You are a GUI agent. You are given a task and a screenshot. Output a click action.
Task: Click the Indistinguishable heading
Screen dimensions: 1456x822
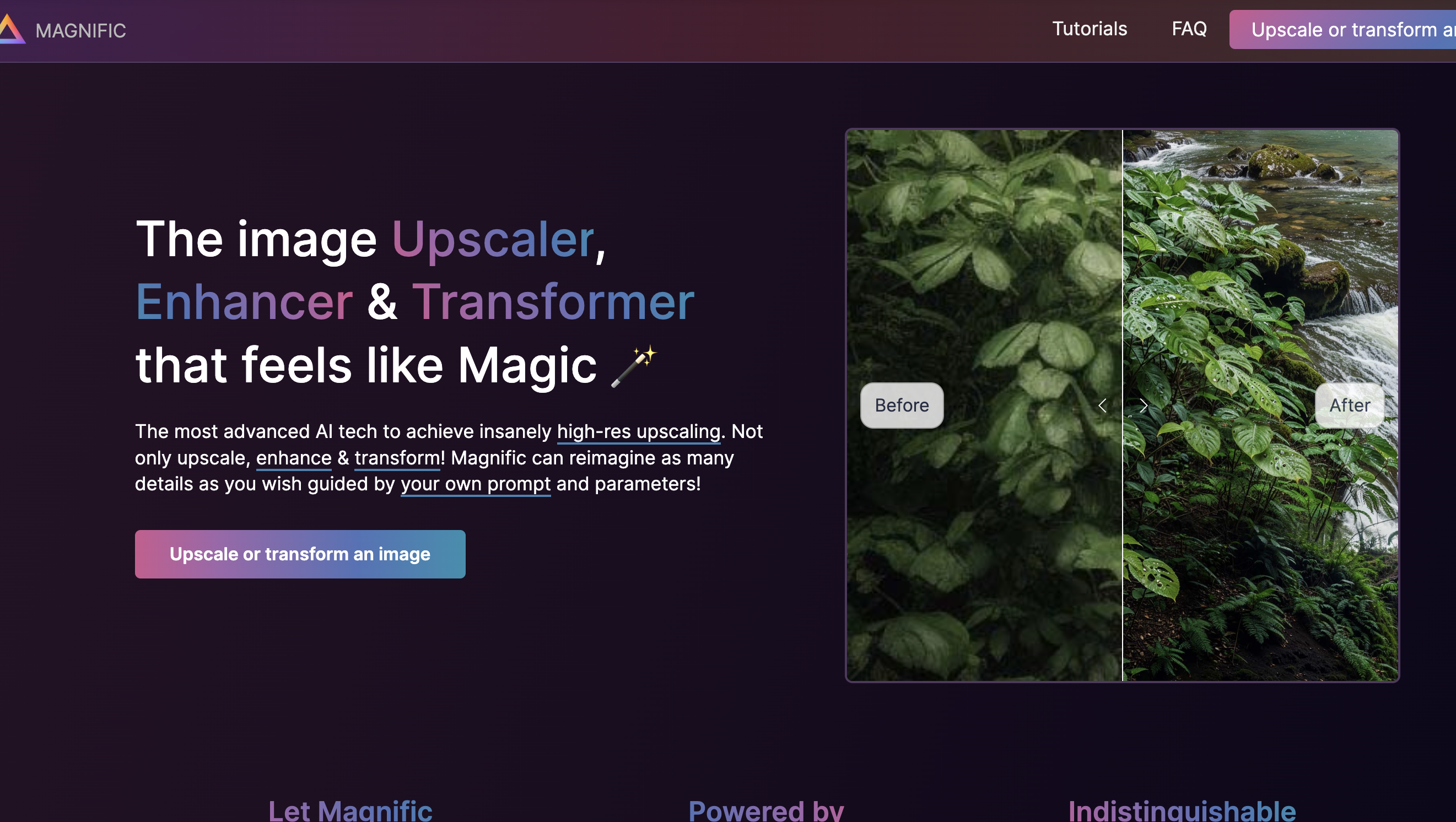1182,810
